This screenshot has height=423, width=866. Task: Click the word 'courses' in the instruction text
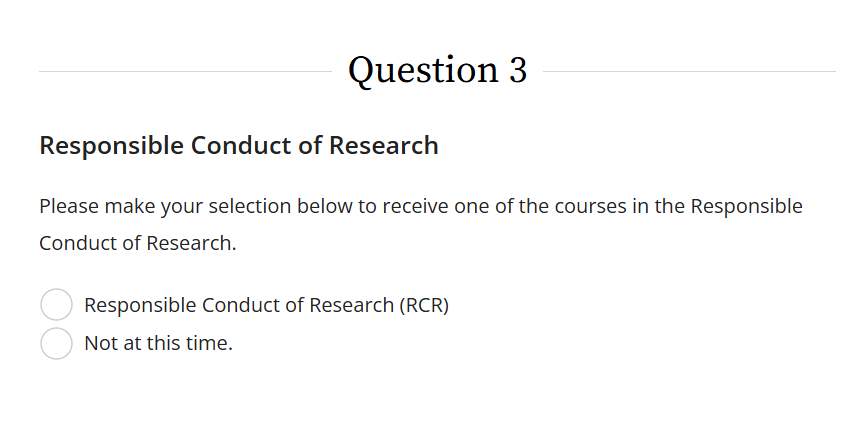click(587, 207)
